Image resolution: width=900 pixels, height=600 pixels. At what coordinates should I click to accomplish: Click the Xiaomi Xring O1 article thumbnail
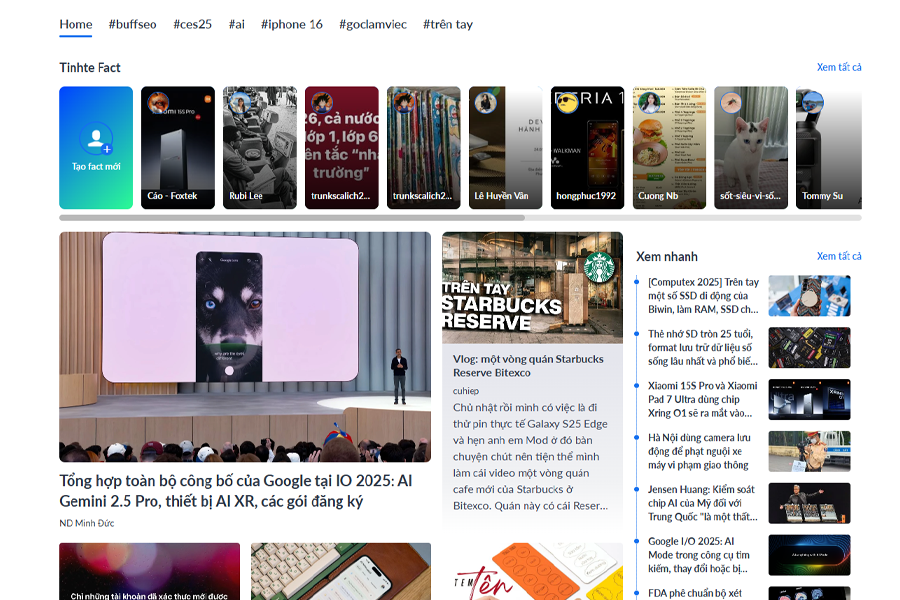coord(809,400)
